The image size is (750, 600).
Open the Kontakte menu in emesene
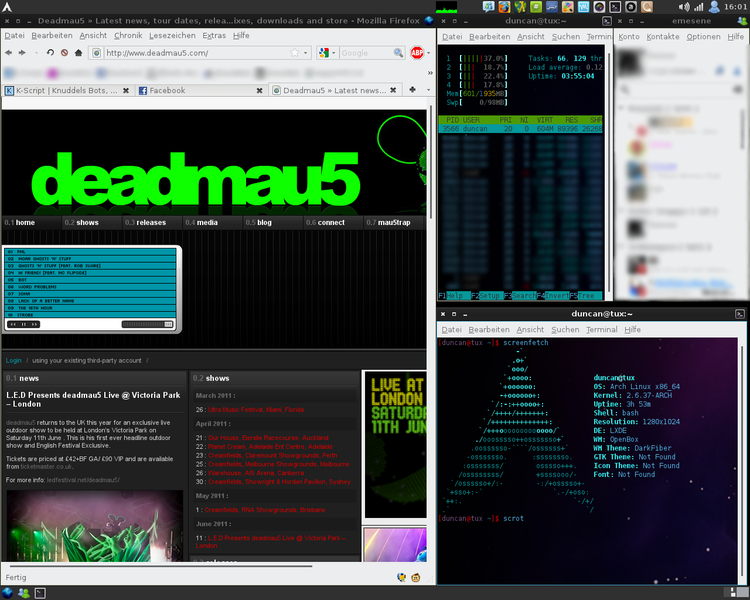662,37
